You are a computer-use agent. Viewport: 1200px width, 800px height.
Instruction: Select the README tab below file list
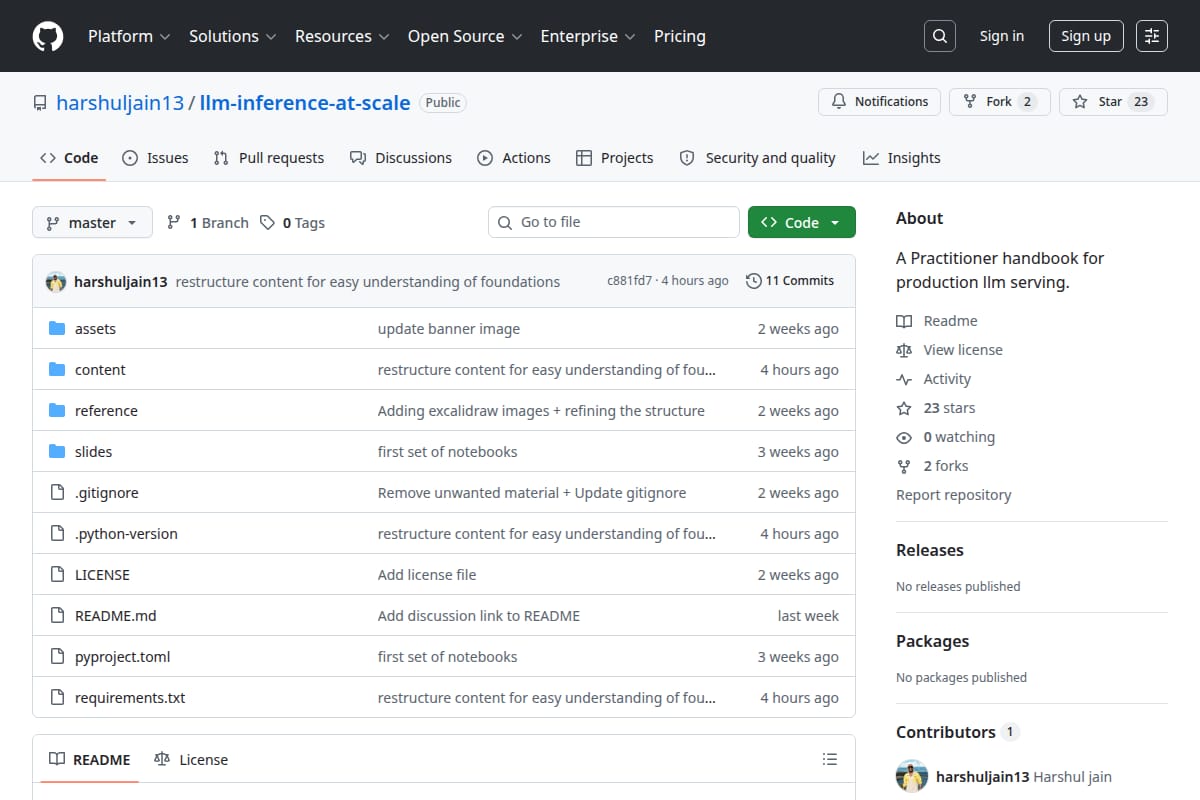[90, 760]
